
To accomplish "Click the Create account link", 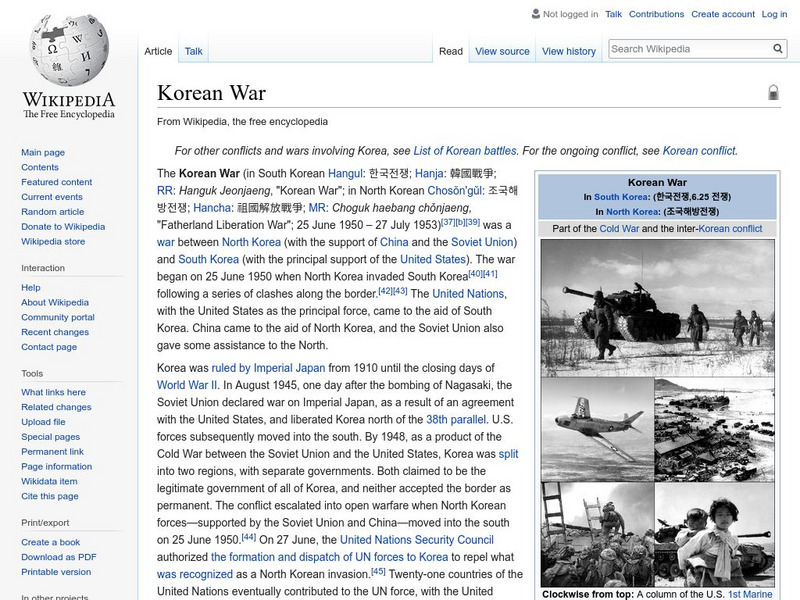I will coord(723,15).
